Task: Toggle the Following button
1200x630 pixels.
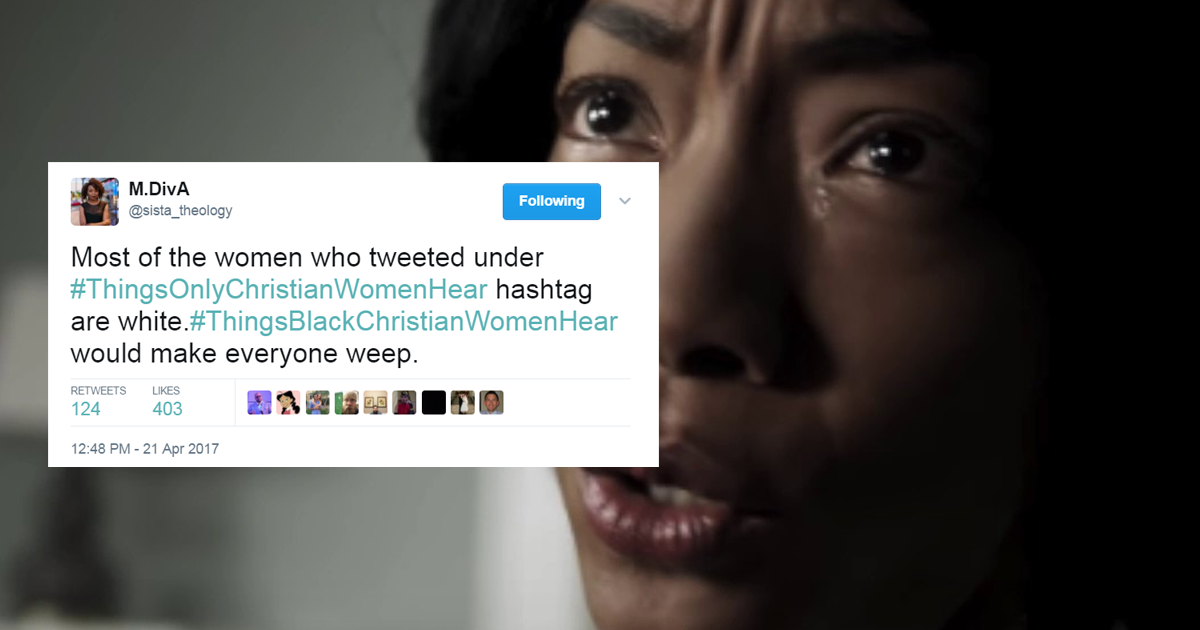Action: click(551, 201)
